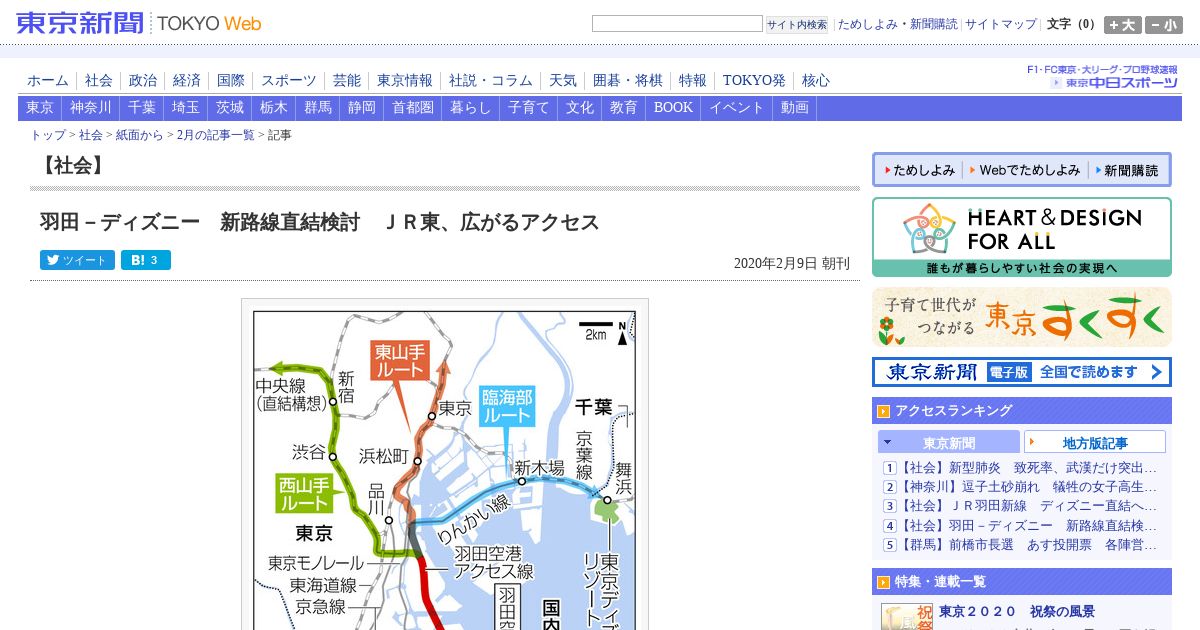
Task: Select the 埼玉 region tab
Action: click(x=186, y=108)
